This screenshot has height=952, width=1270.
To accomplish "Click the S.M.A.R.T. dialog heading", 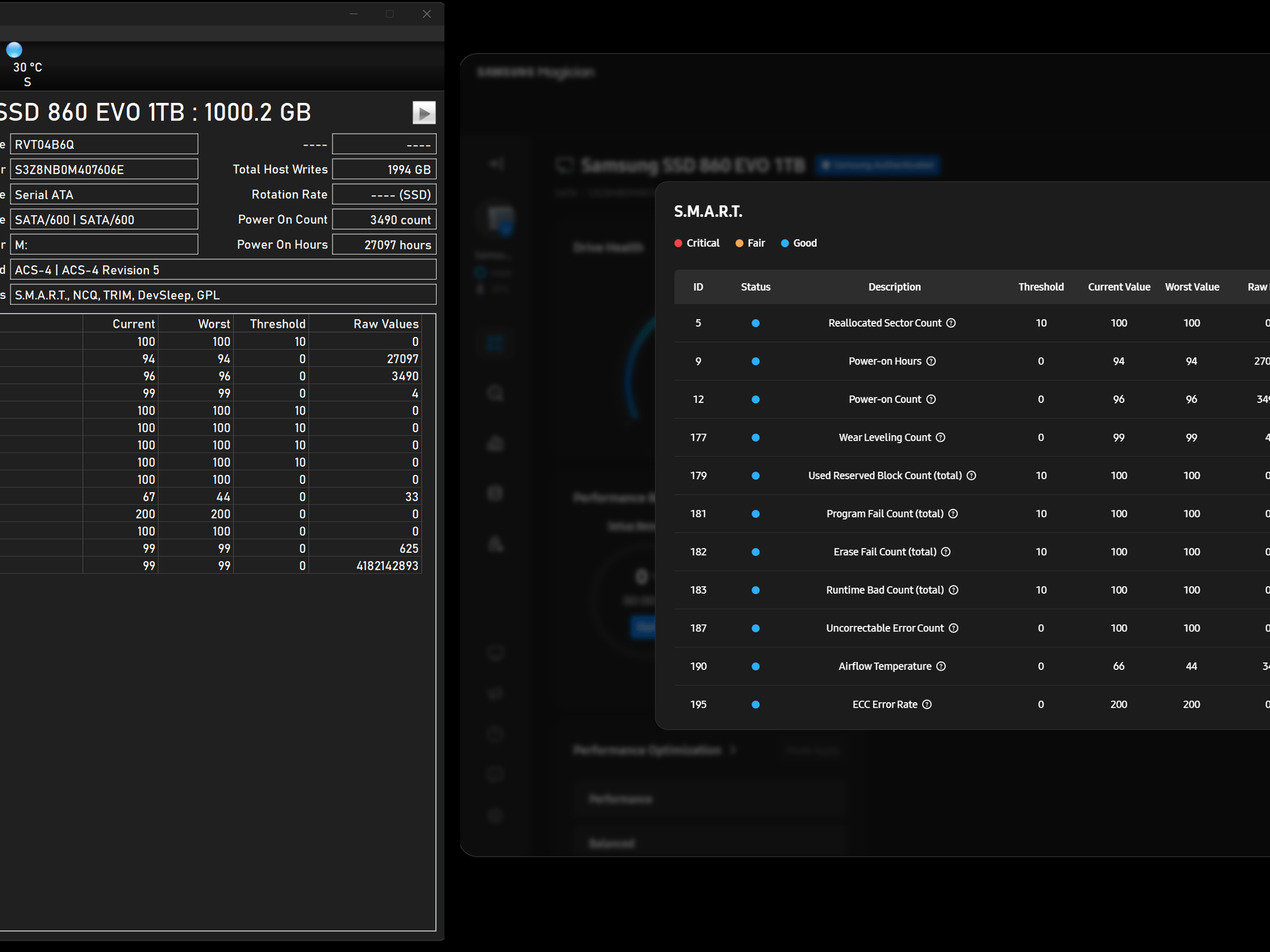I will point(708,211).
